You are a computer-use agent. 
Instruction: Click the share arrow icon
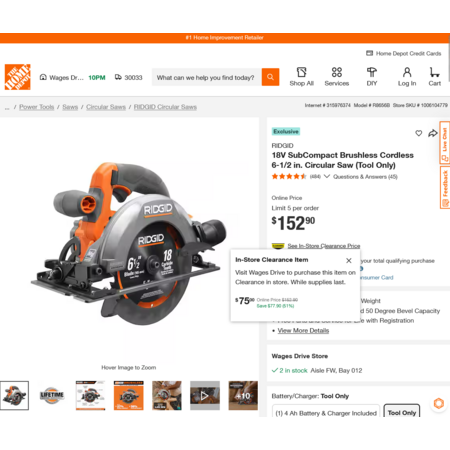tap(433, 133)
